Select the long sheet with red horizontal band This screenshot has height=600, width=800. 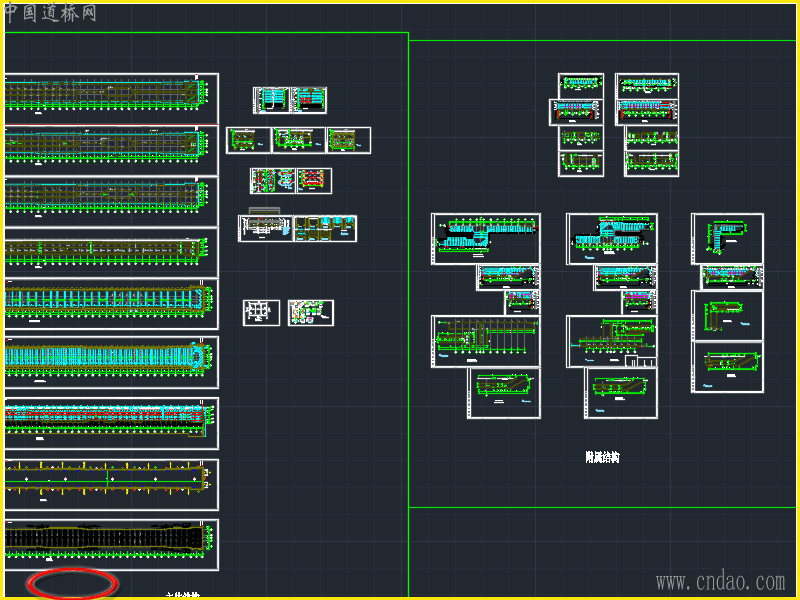110,423
